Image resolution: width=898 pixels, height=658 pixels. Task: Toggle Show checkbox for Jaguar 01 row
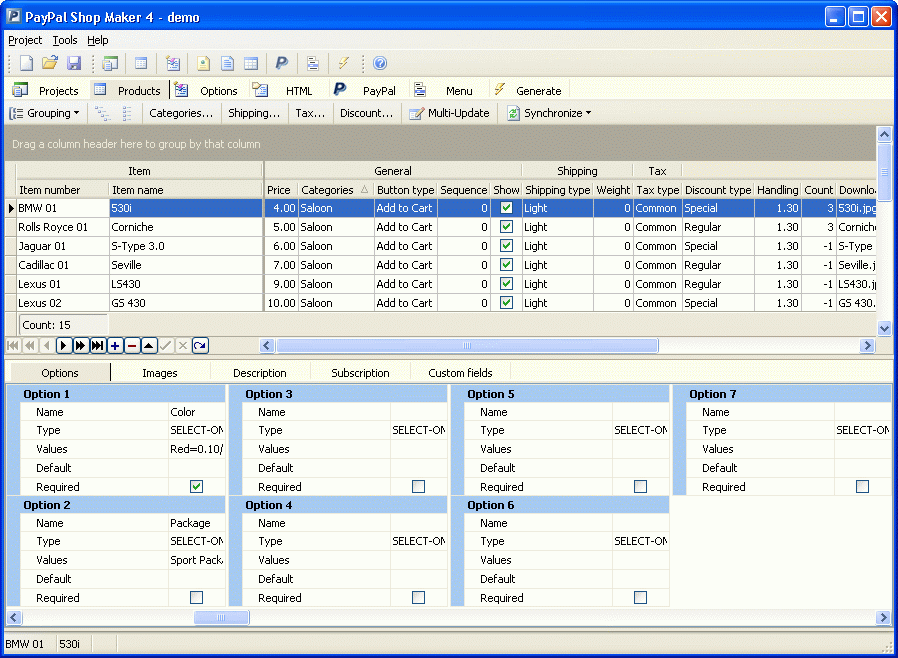(x=506, y=246)
